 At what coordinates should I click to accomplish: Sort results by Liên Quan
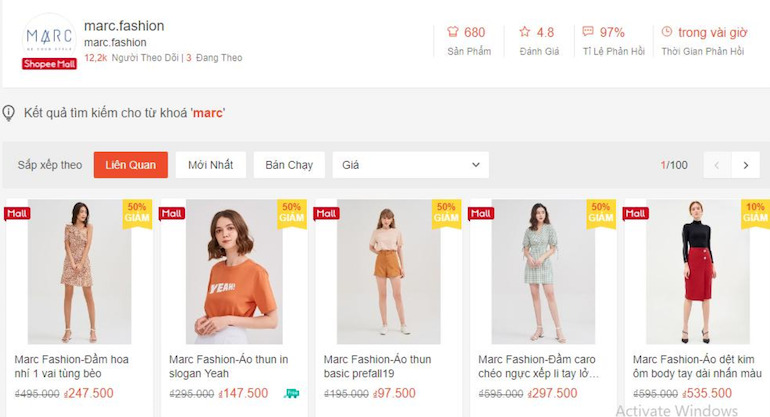[x=131, y=165]
